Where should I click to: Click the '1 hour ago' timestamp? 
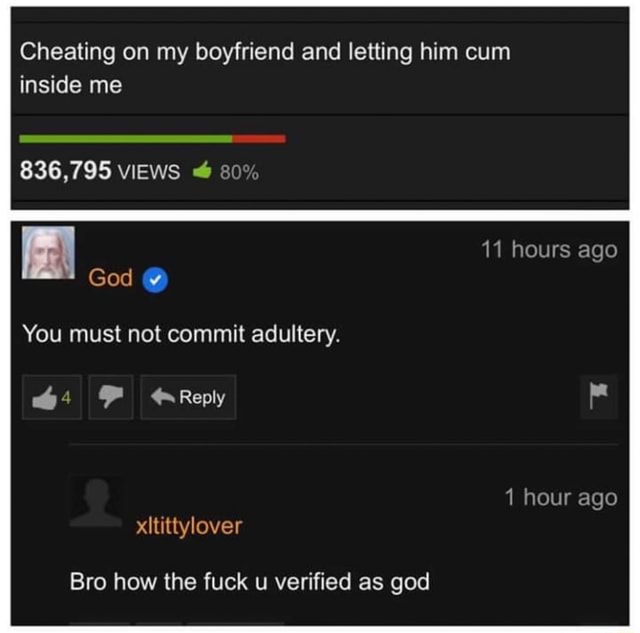(561, 498)
